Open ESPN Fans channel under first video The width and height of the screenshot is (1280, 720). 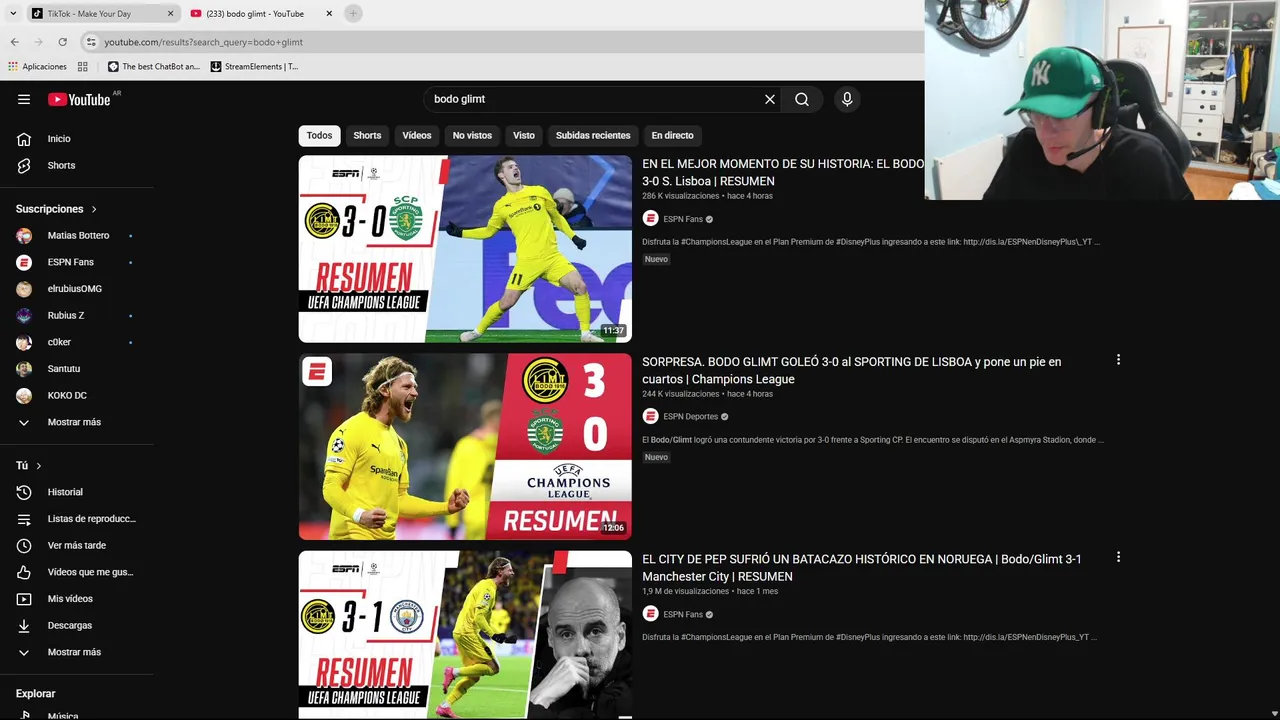tap(683, 219)
